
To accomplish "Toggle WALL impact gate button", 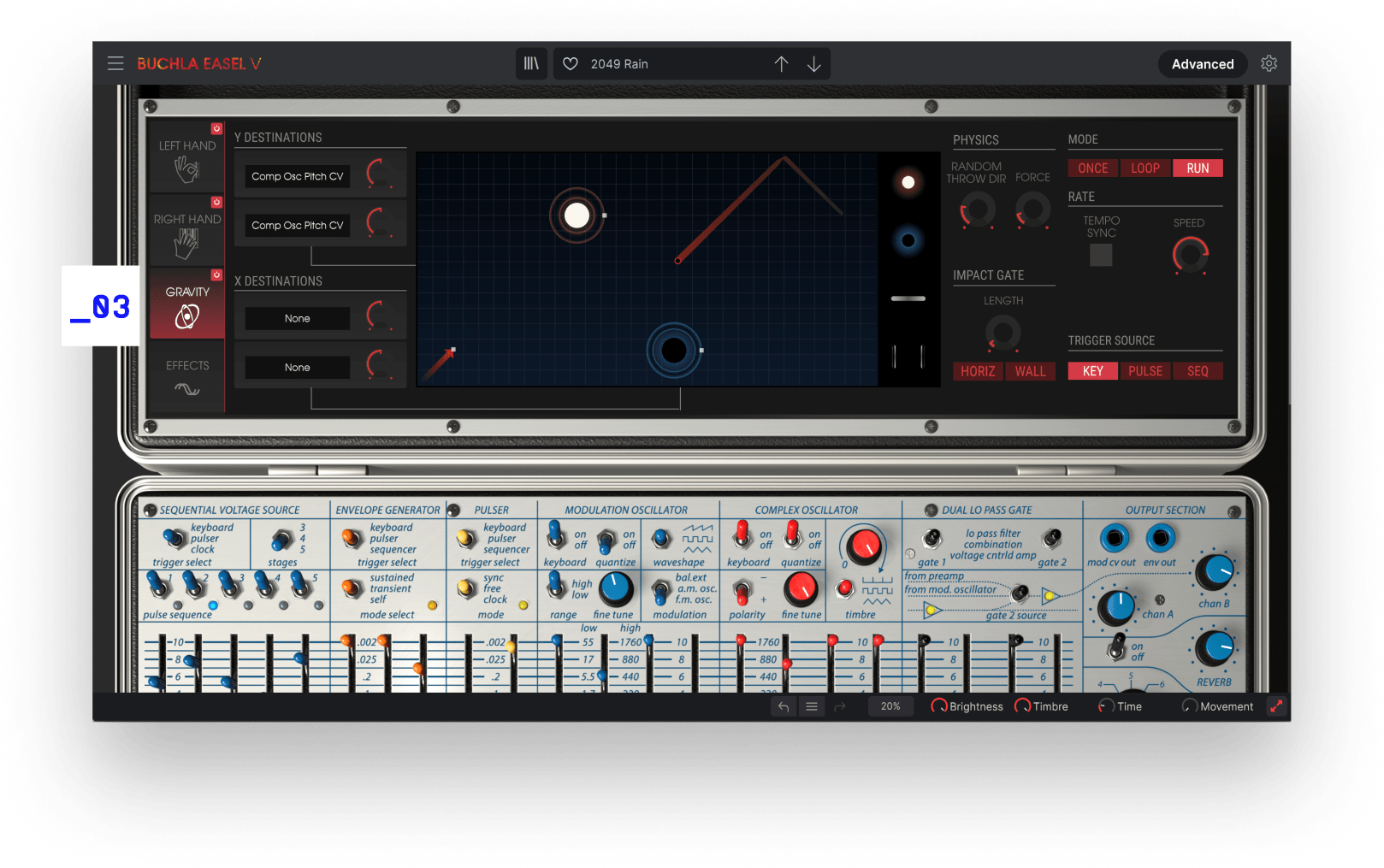I will (x=1031, y=371).
